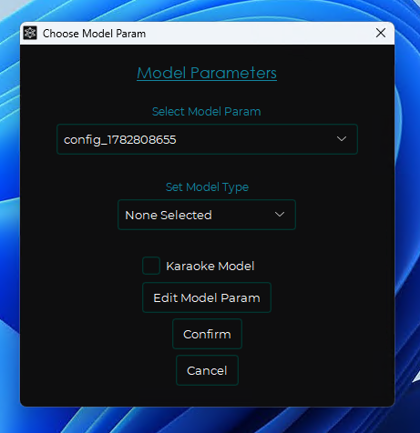Enable the Karaoke Model checkbox

(151, 266)
